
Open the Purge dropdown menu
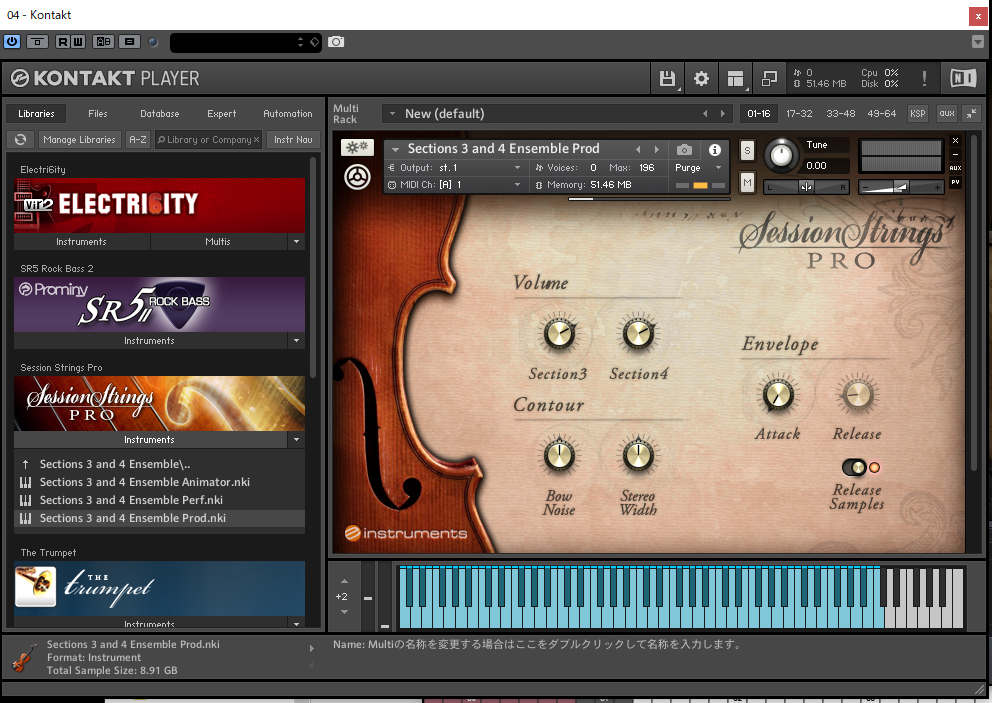[698, 168]
